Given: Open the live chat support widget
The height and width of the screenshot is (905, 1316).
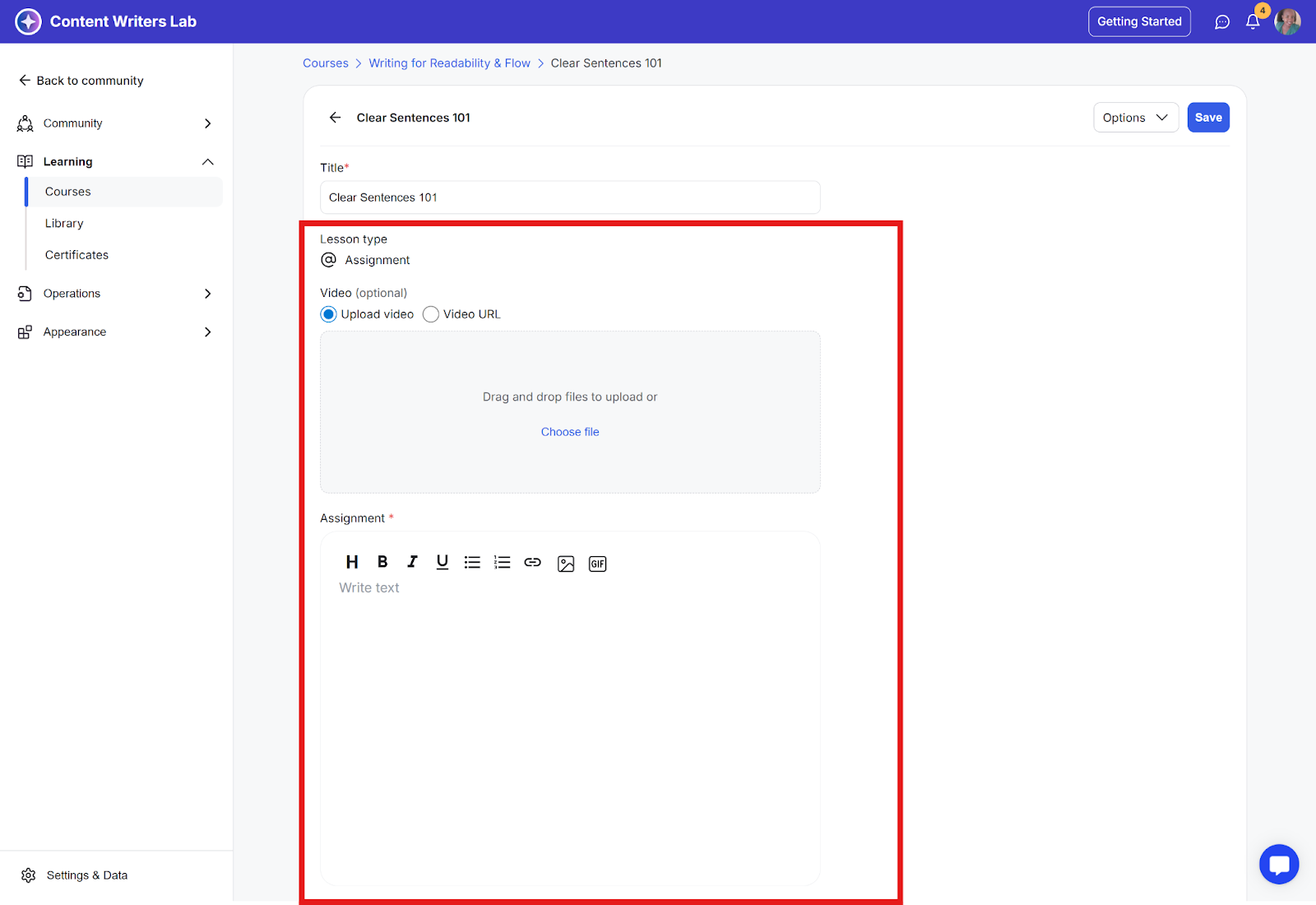Looking at the screenshot, I should point(1279,865).
